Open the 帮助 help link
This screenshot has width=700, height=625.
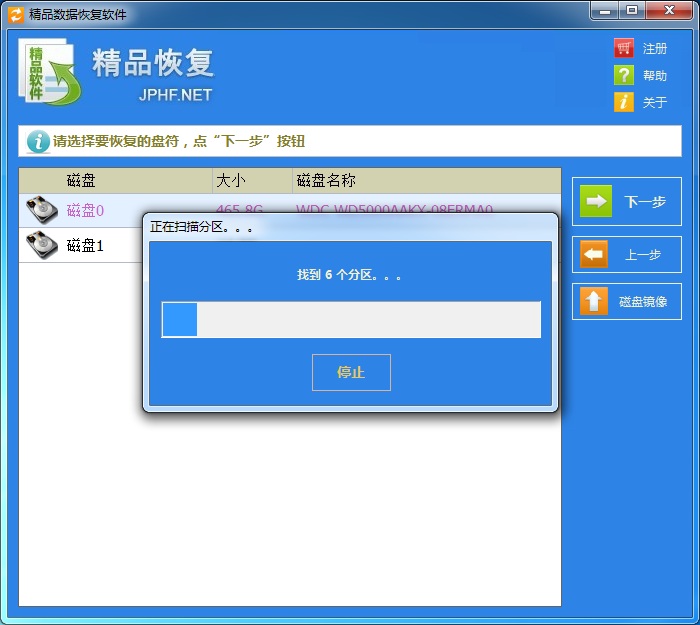[x=655, y=76]
